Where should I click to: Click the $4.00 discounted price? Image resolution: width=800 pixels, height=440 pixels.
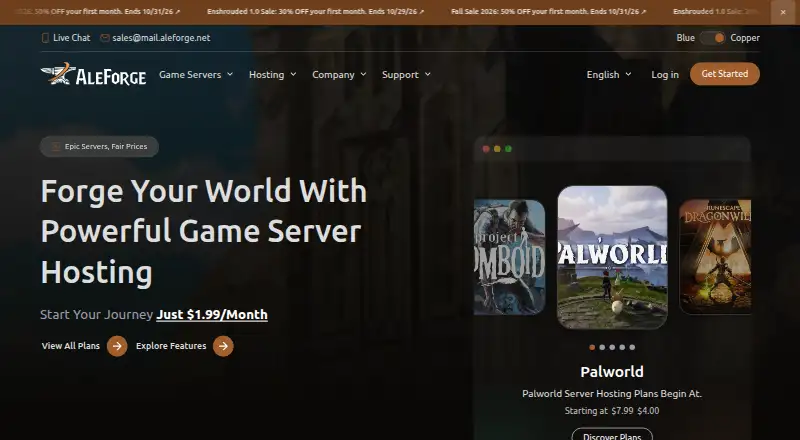tap(648, 410)
